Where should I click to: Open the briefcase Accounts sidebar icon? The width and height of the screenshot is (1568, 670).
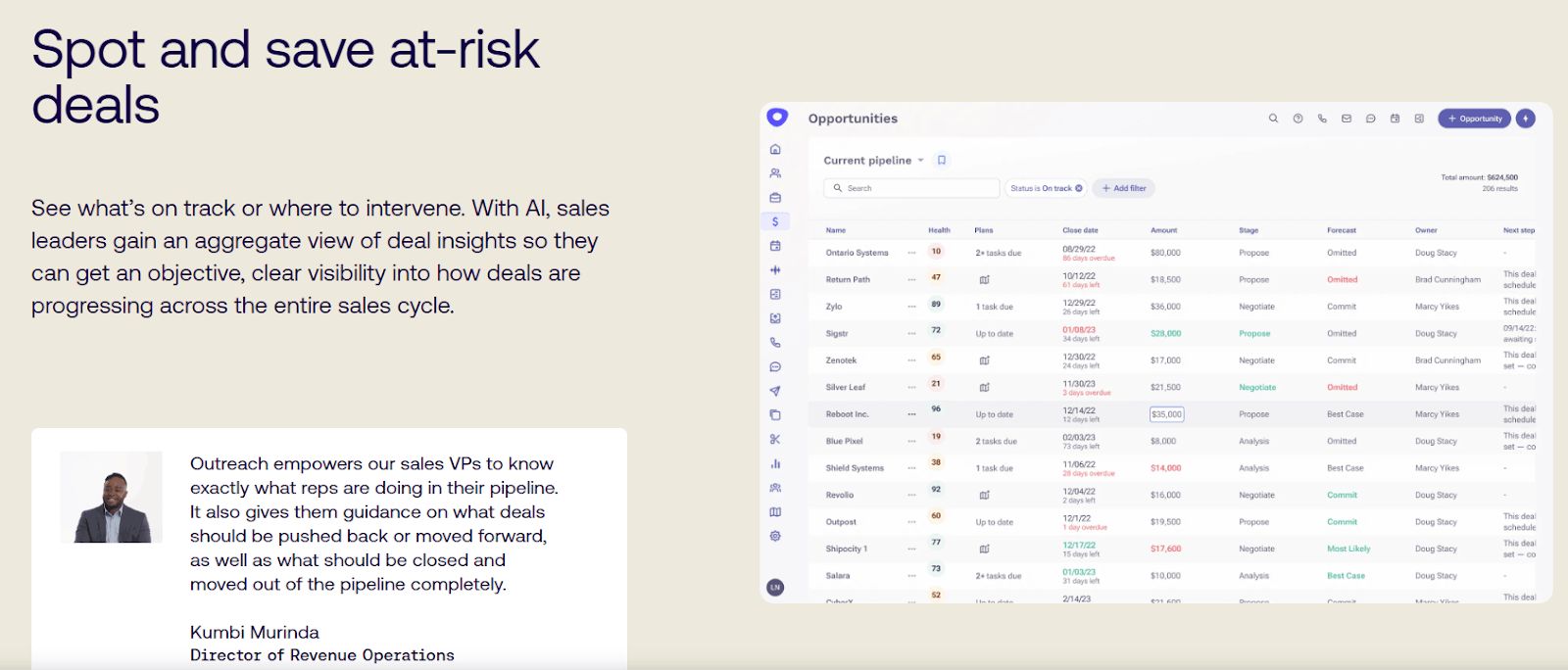tap(775, 198)
